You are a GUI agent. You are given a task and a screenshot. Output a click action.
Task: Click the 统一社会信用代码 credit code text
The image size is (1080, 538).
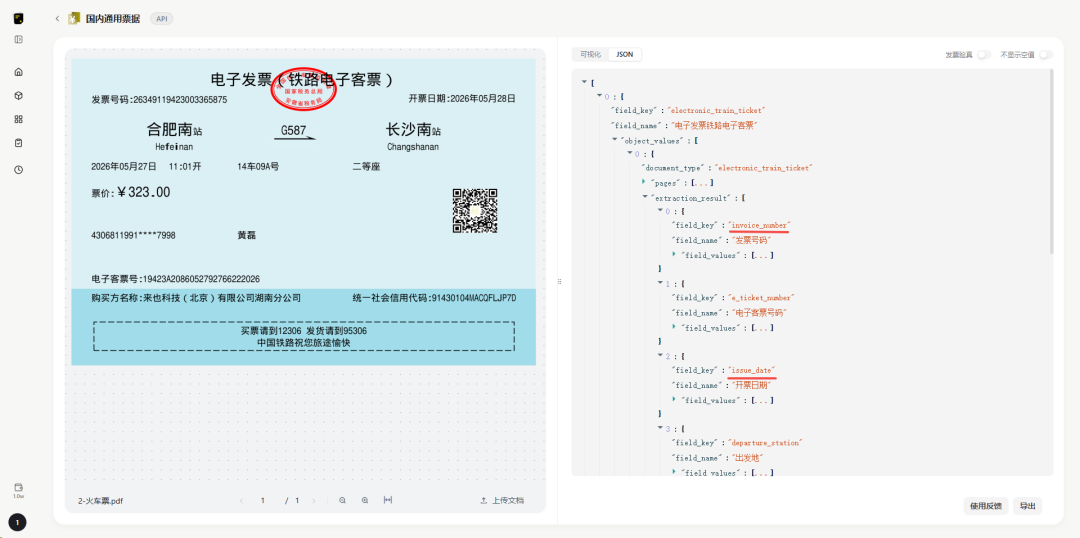point(434,298)
